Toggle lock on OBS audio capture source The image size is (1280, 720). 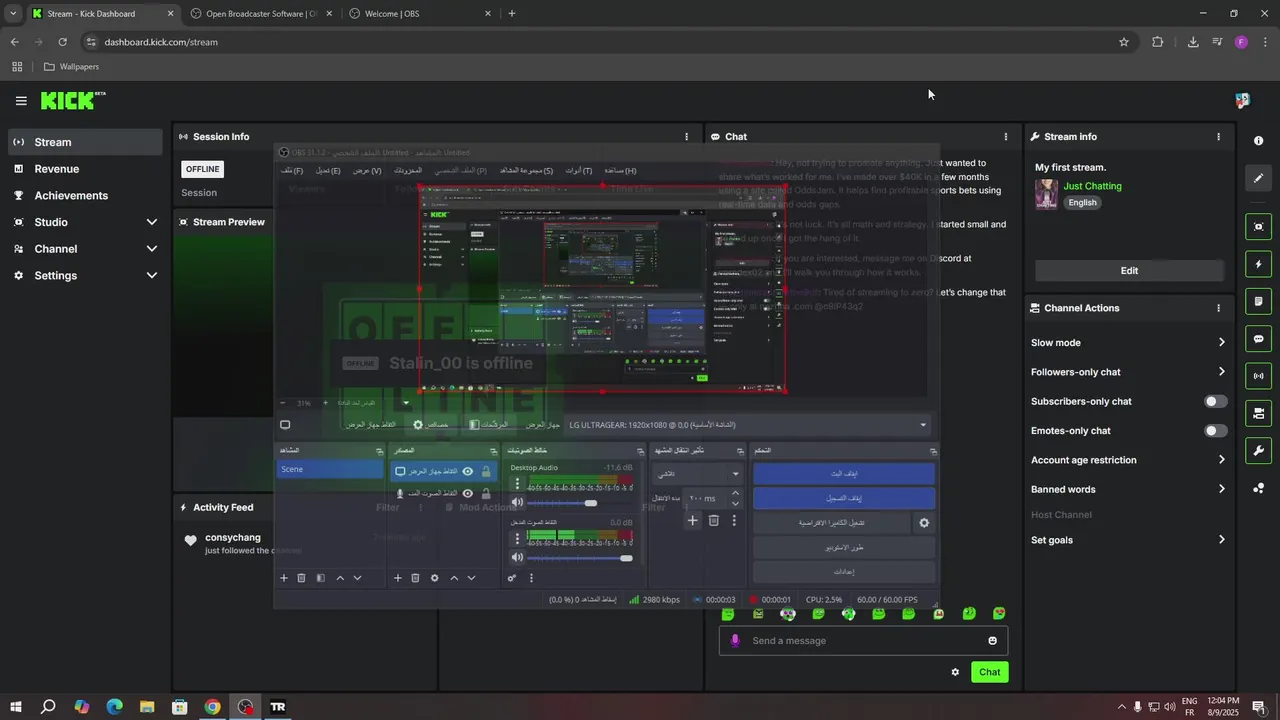pyautogui.click(x=486, y=494)
